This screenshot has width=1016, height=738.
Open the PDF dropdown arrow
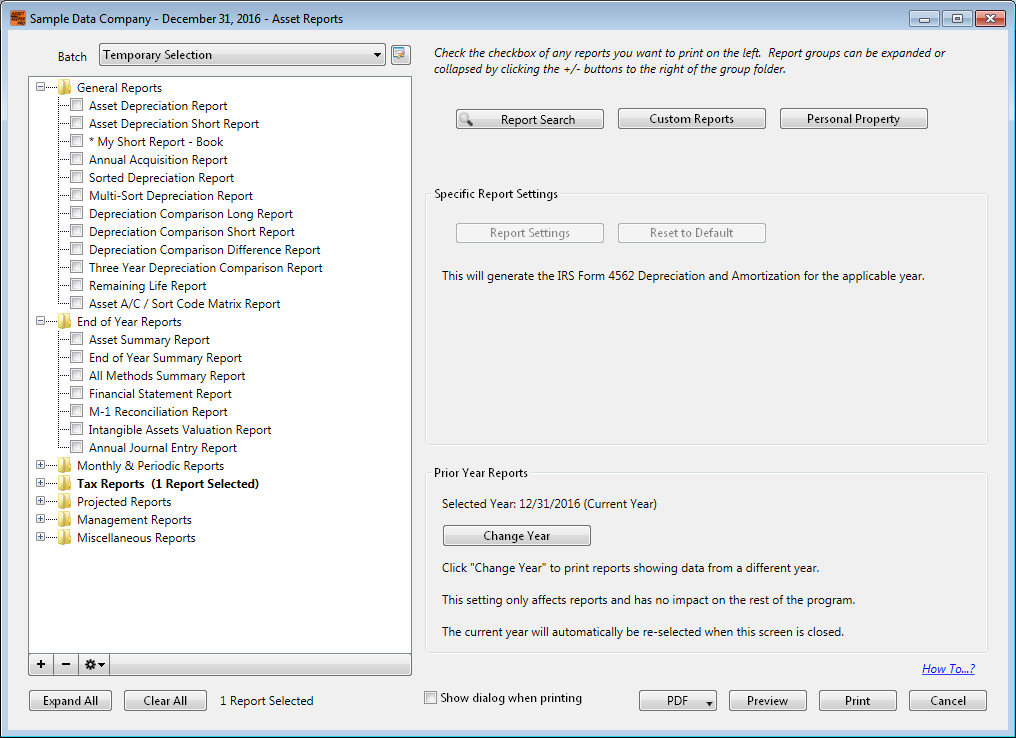click(x=710, y=702)
